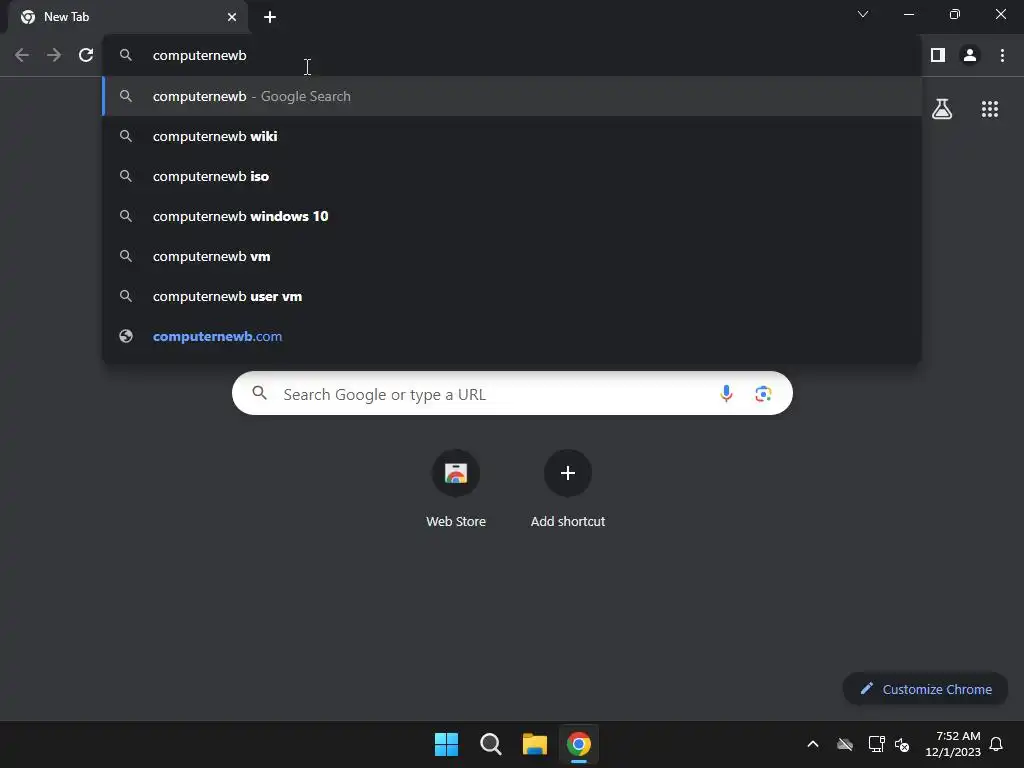Viewport: 1024px width, 768px height.
Task: Choose suggestion computernewb iso
Action: pos(512,176)
